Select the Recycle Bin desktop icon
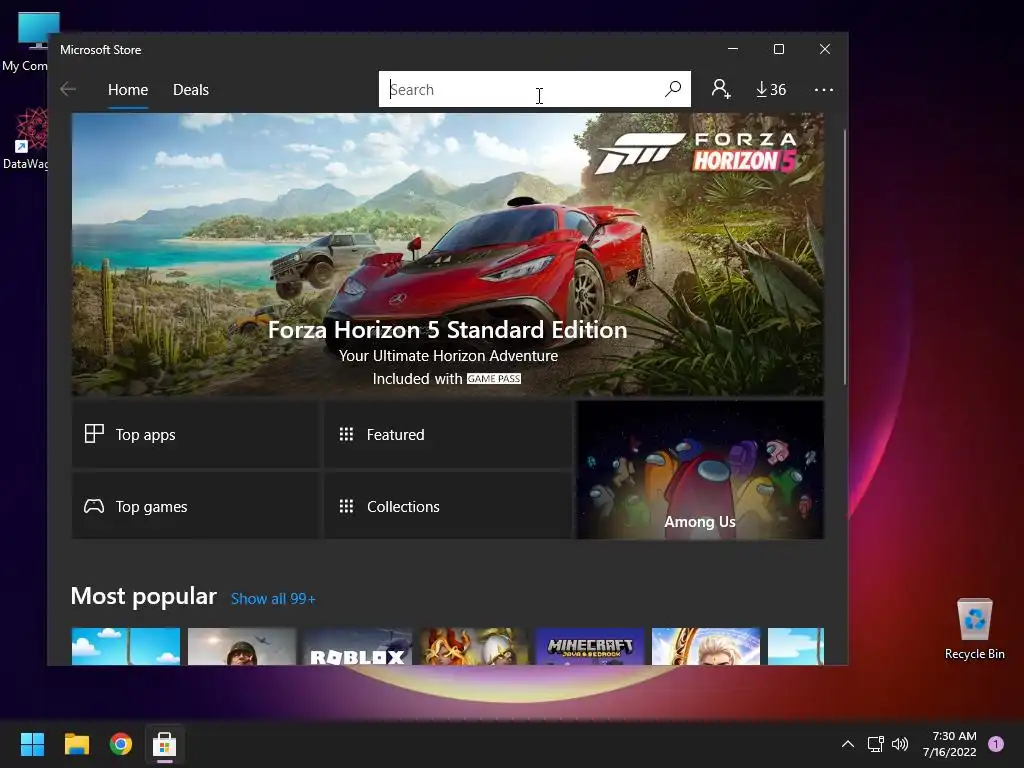Viewport: 1024px width, 768px height. point(974,629)
